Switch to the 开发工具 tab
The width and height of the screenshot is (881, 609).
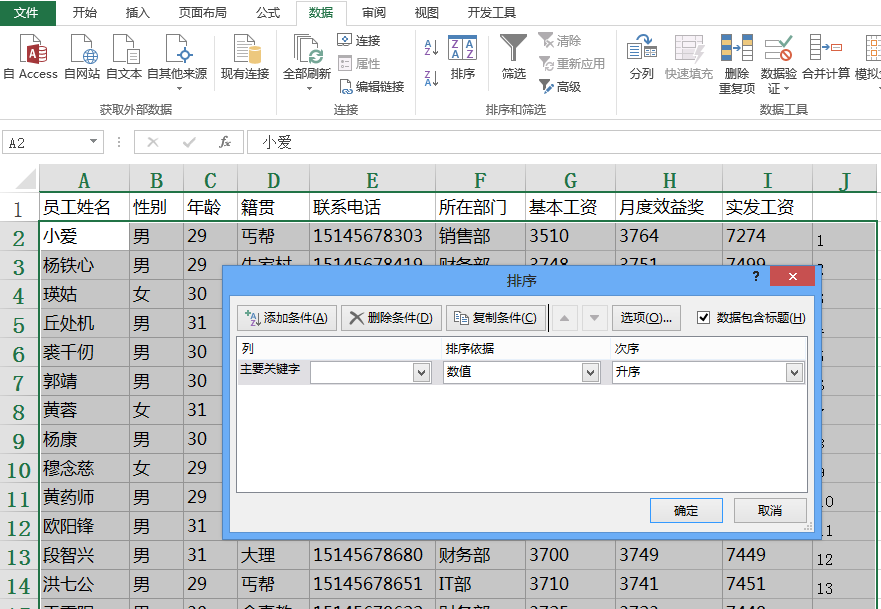pos(492,12)
